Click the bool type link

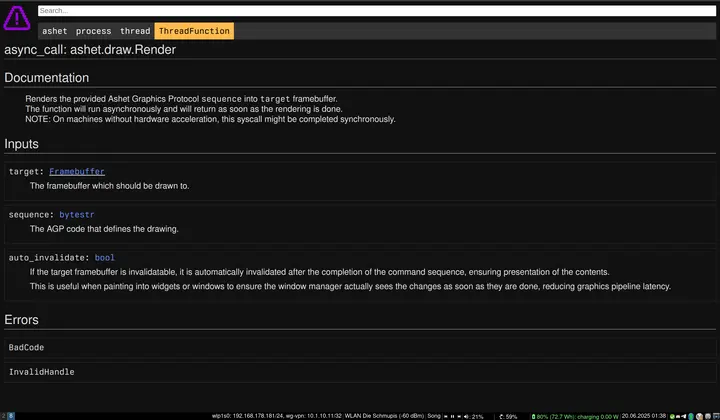coord(105,258)
